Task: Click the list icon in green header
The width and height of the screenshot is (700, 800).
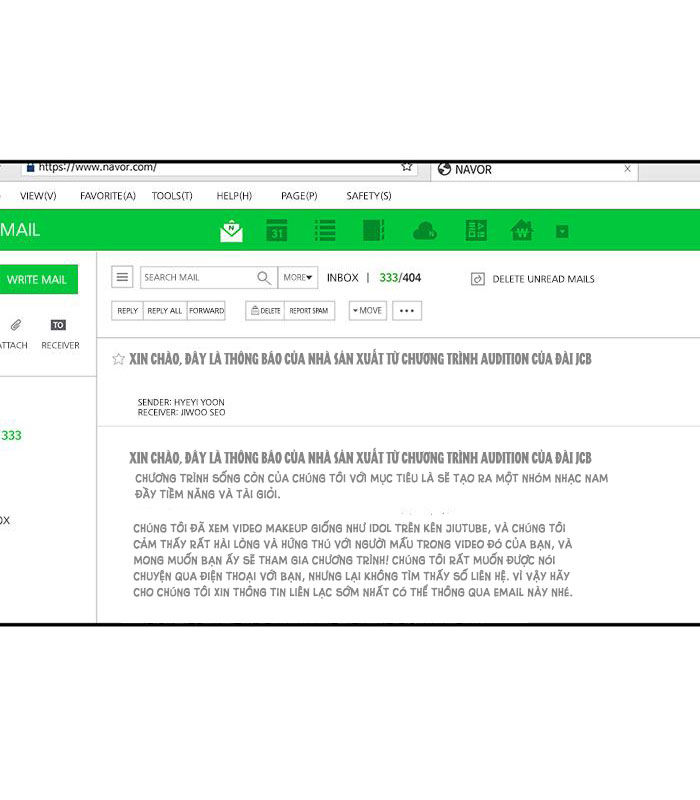Action: pyautogui.click(x=325, y=231)
